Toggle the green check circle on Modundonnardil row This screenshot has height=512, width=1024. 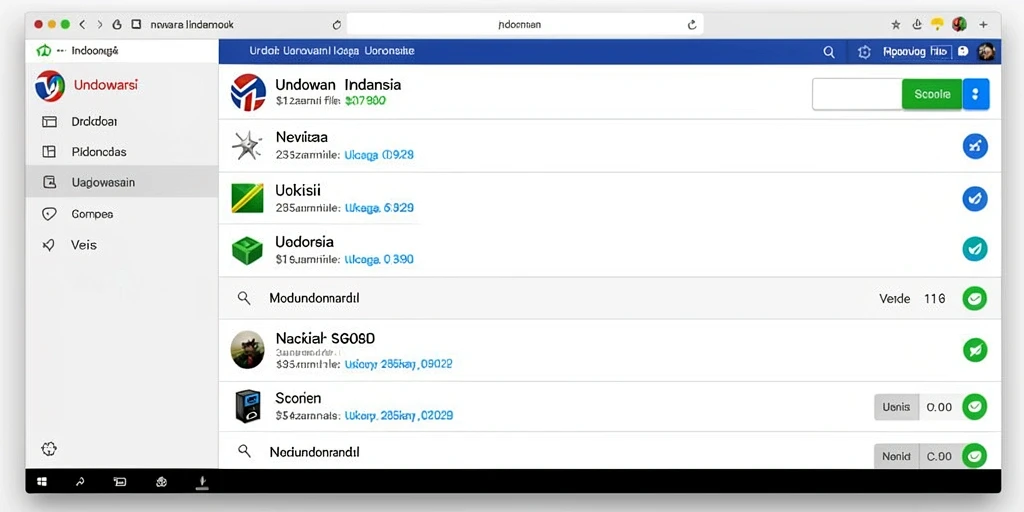[x=975, y=298]
